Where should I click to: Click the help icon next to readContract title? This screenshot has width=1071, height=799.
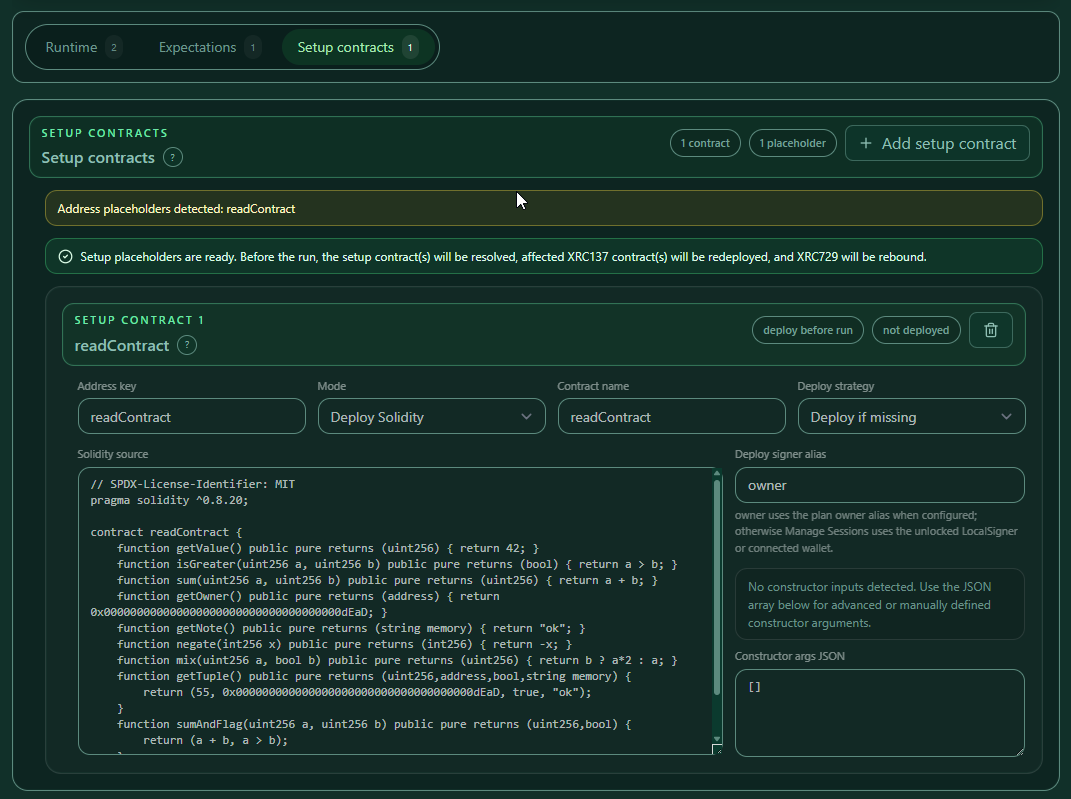tap(187, 346)
